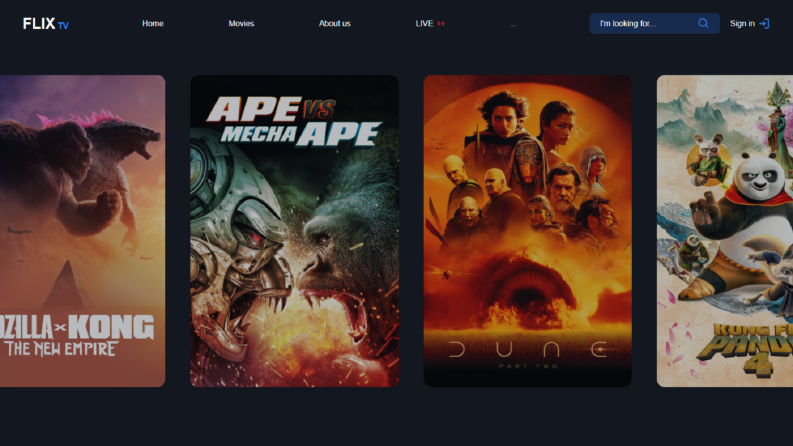Image resolution: width=793 pixels, height=446 pixels.
Task: Go to the Movies section
Action: 241,23
